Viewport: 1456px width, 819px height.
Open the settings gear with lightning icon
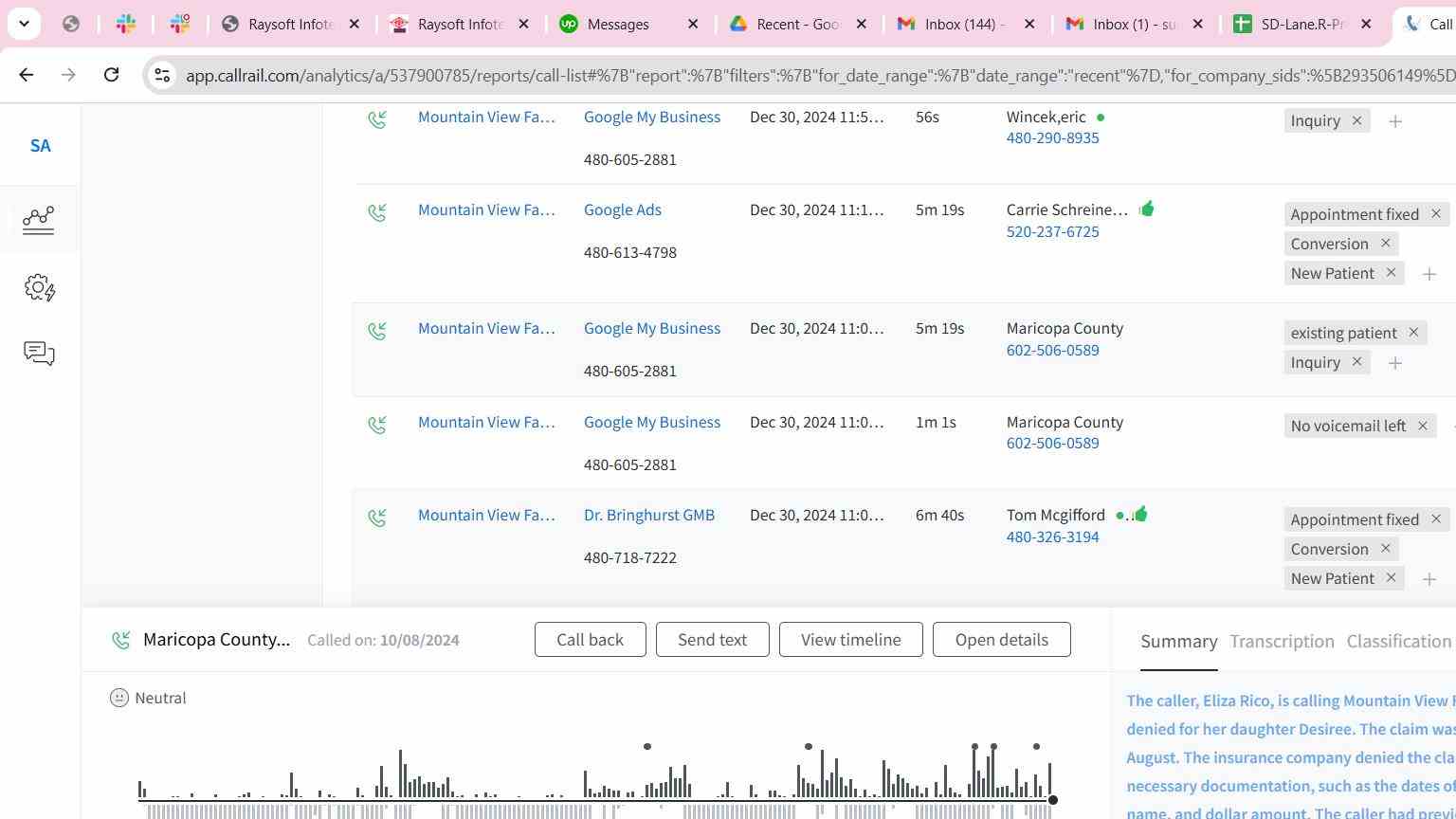click(x=40, y=287)
